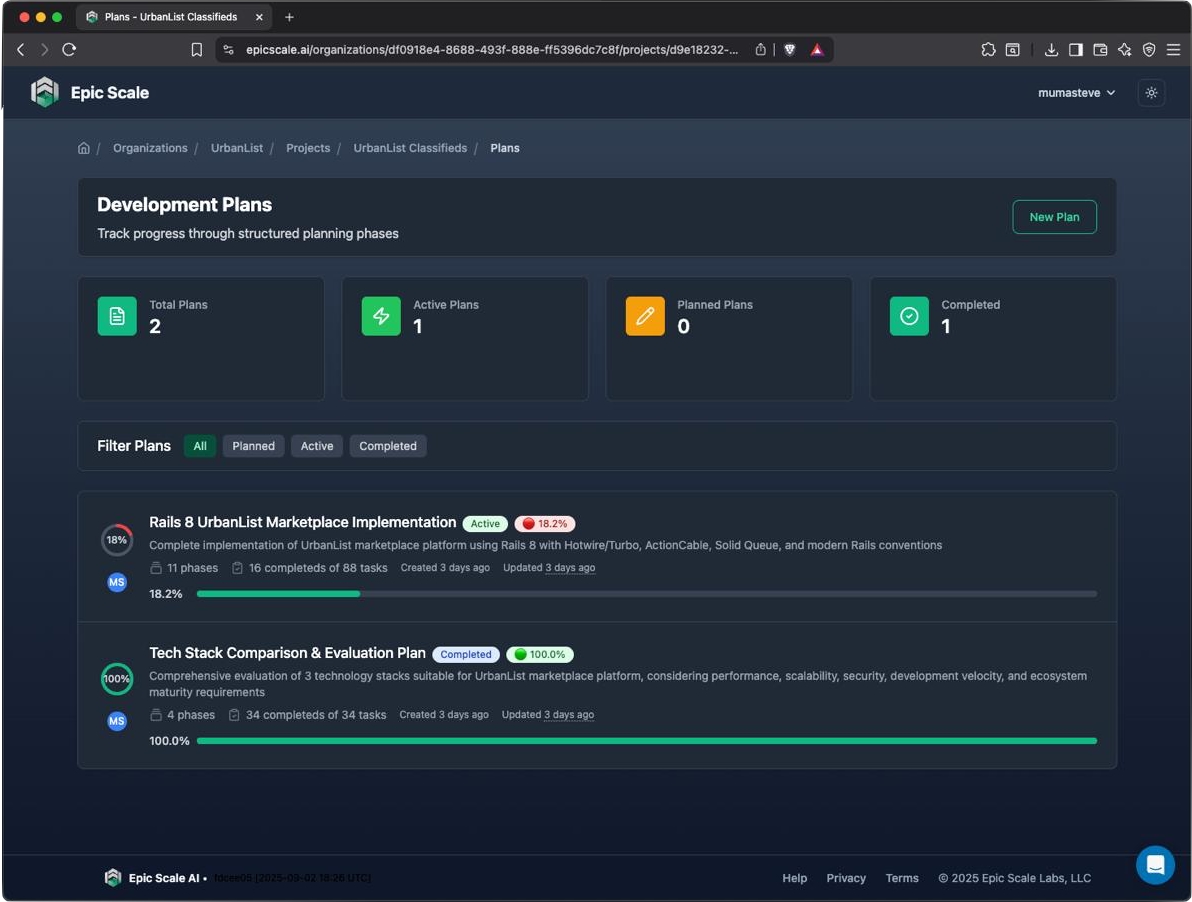Click the 100.0% progress bar
This screenshot has width=1192, height=902.
pos(646,740)
